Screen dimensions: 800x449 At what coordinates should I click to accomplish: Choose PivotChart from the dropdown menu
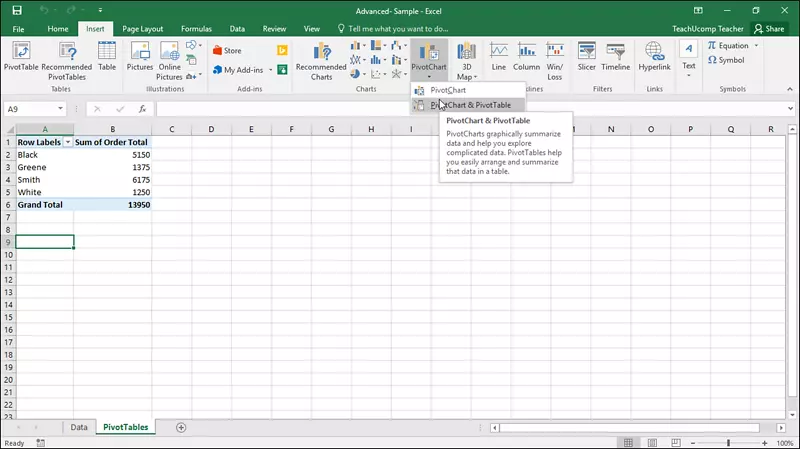[x=468, y=90]
